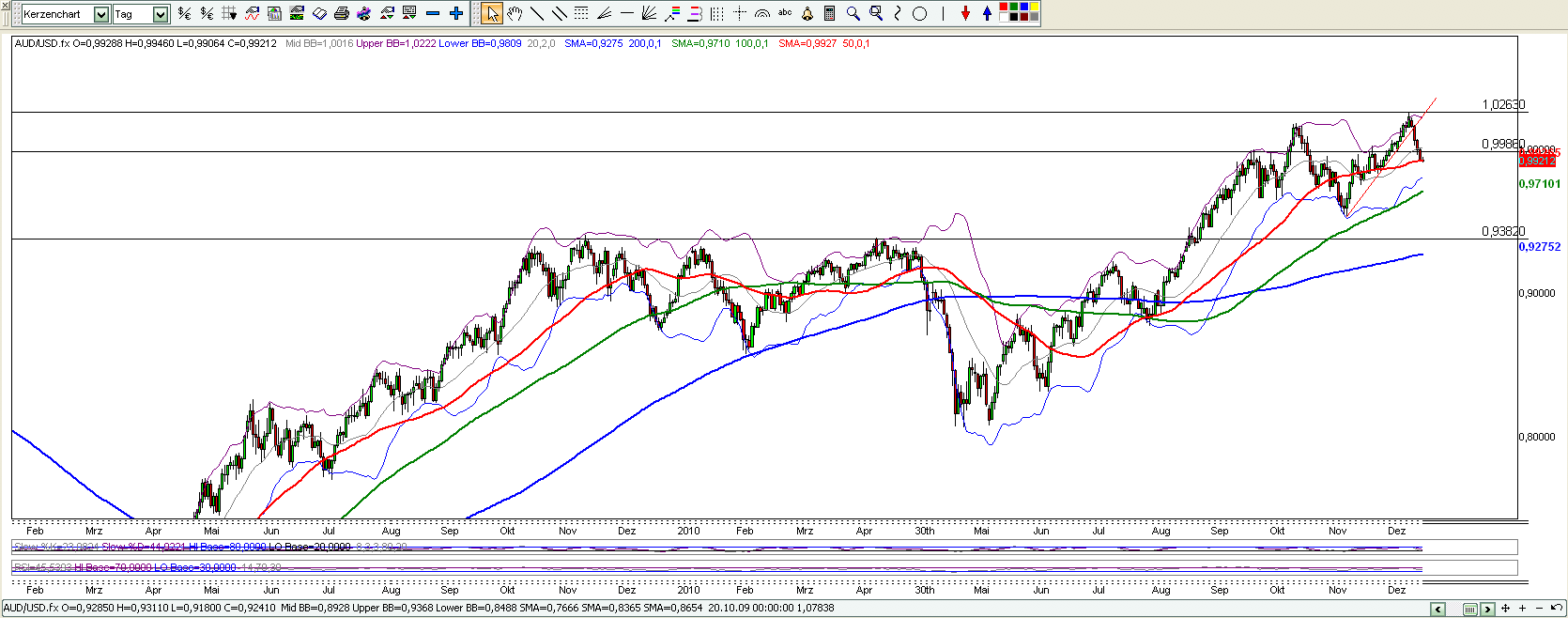Select the magnifier zoom tool
1568x618 pixels.
tap(853, 13)
